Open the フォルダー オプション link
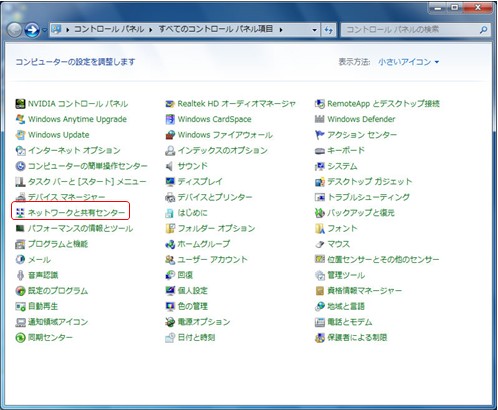 coord(216,228)
